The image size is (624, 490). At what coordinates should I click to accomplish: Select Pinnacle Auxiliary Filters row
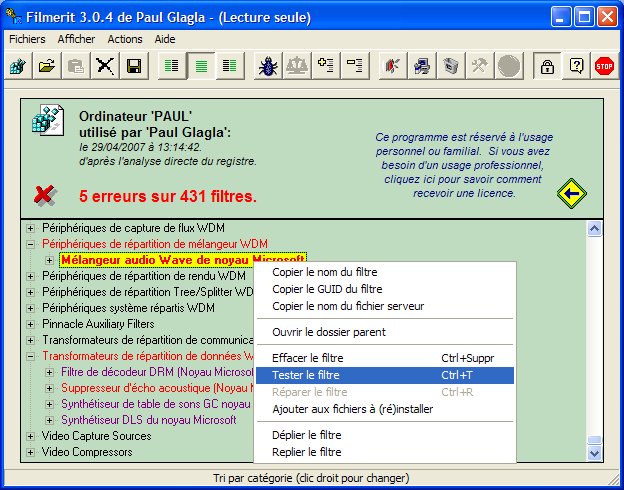coord(98,324)
